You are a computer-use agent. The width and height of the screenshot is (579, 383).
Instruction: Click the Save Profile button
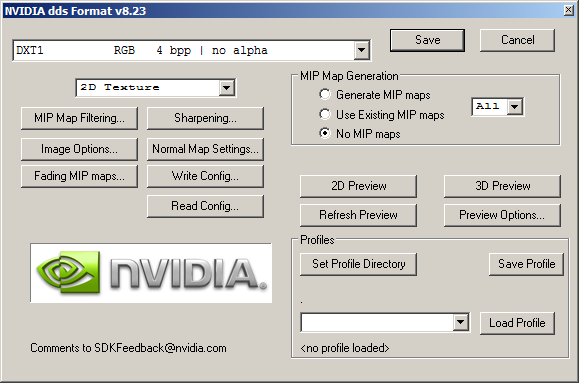[526, 264]
